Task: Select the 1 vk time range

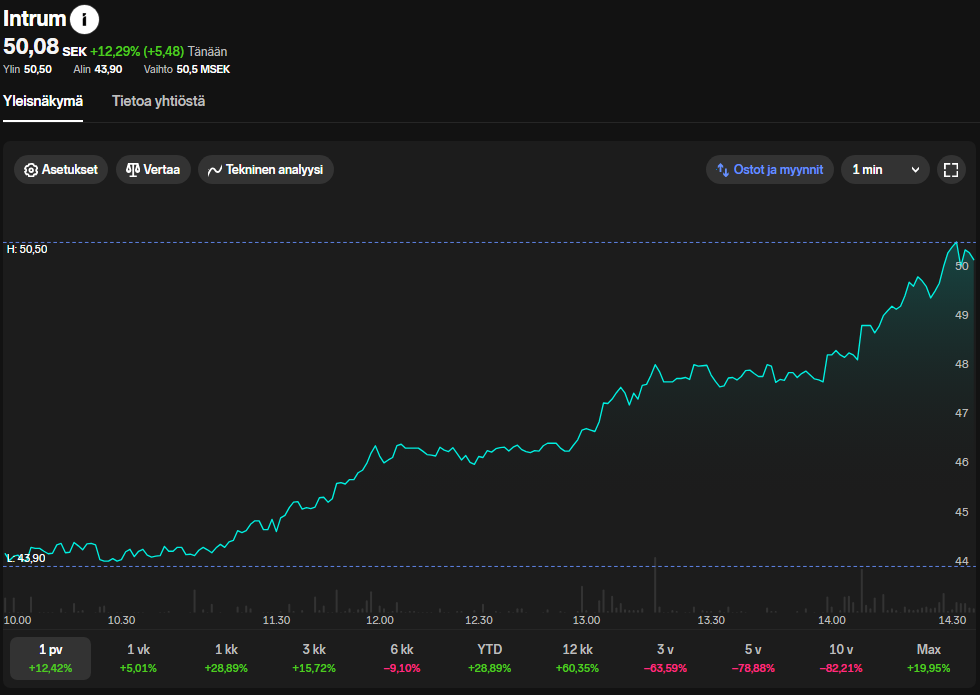Action: 138,658
